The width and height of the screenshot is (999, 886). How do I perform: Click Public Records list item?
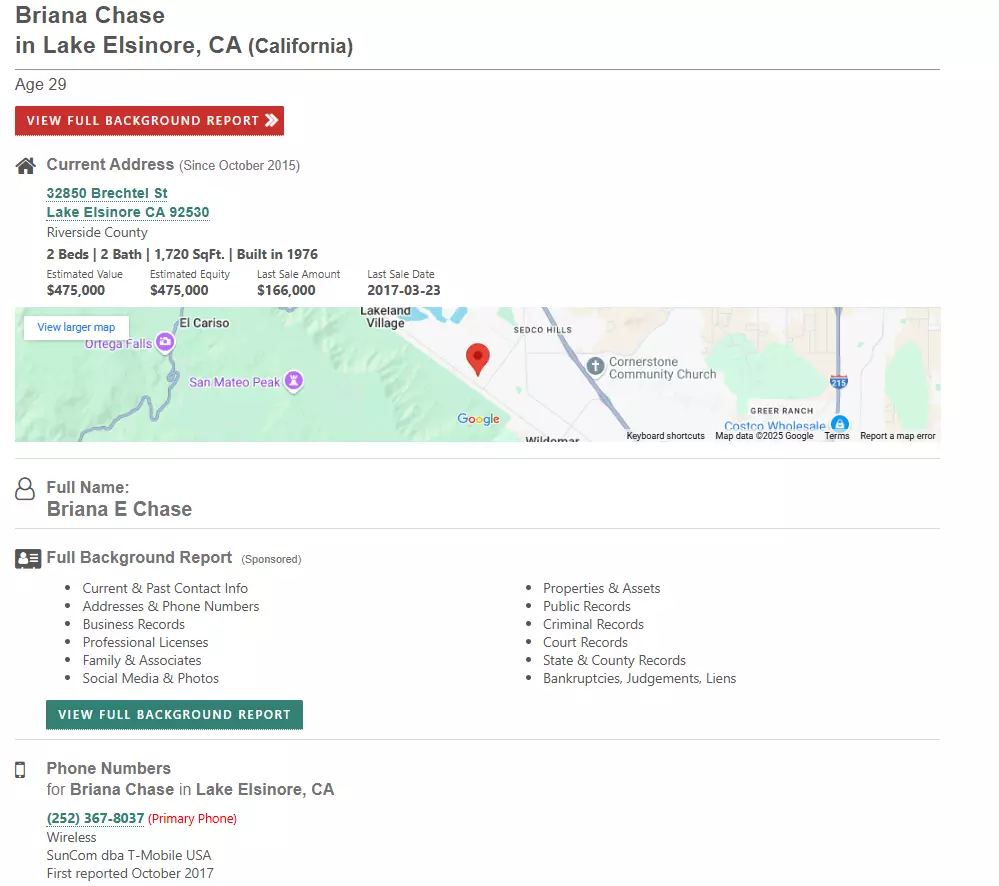pos(587,606)
